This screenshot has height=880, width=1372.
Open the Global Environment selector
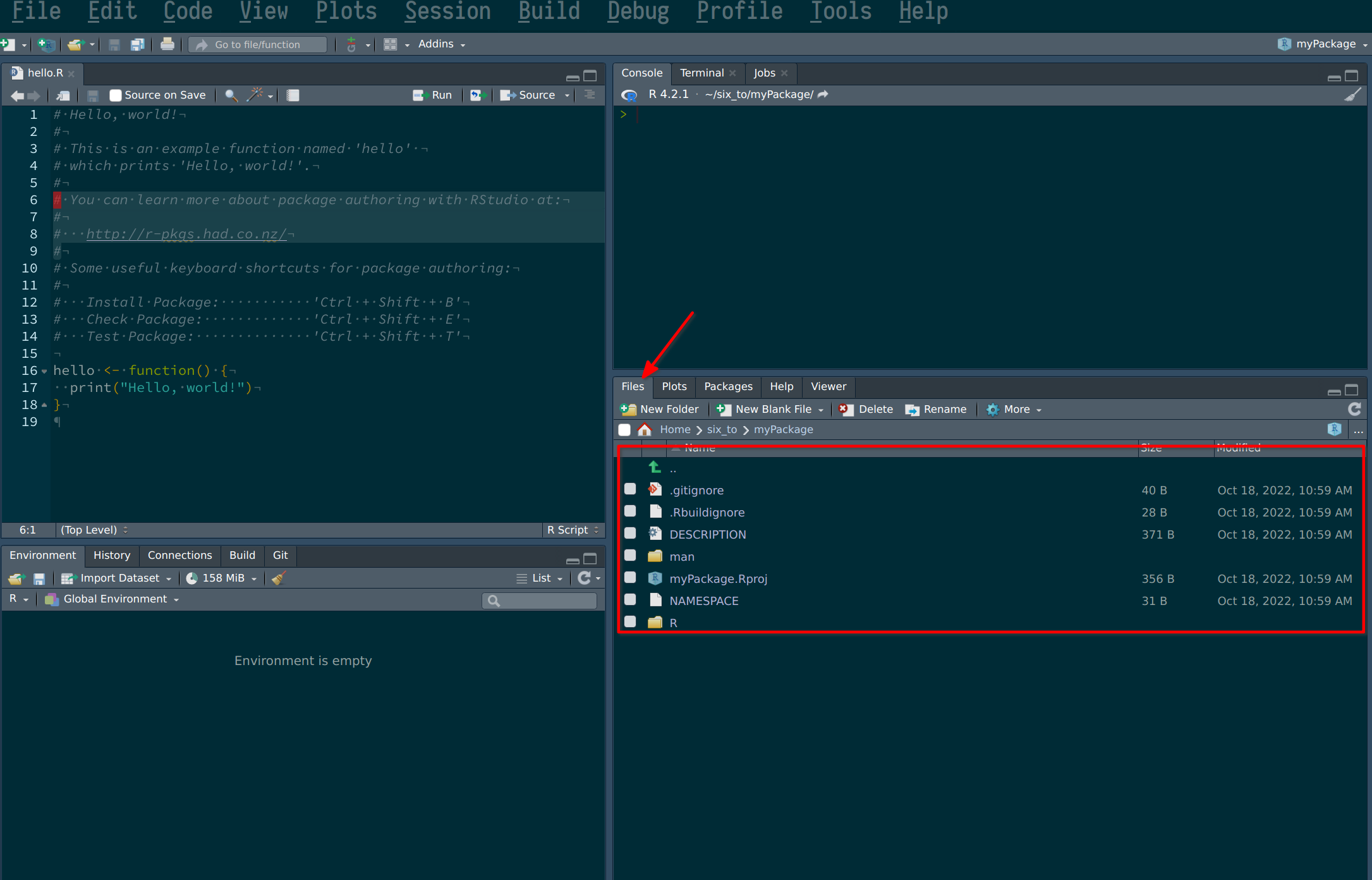coord(112,599)
